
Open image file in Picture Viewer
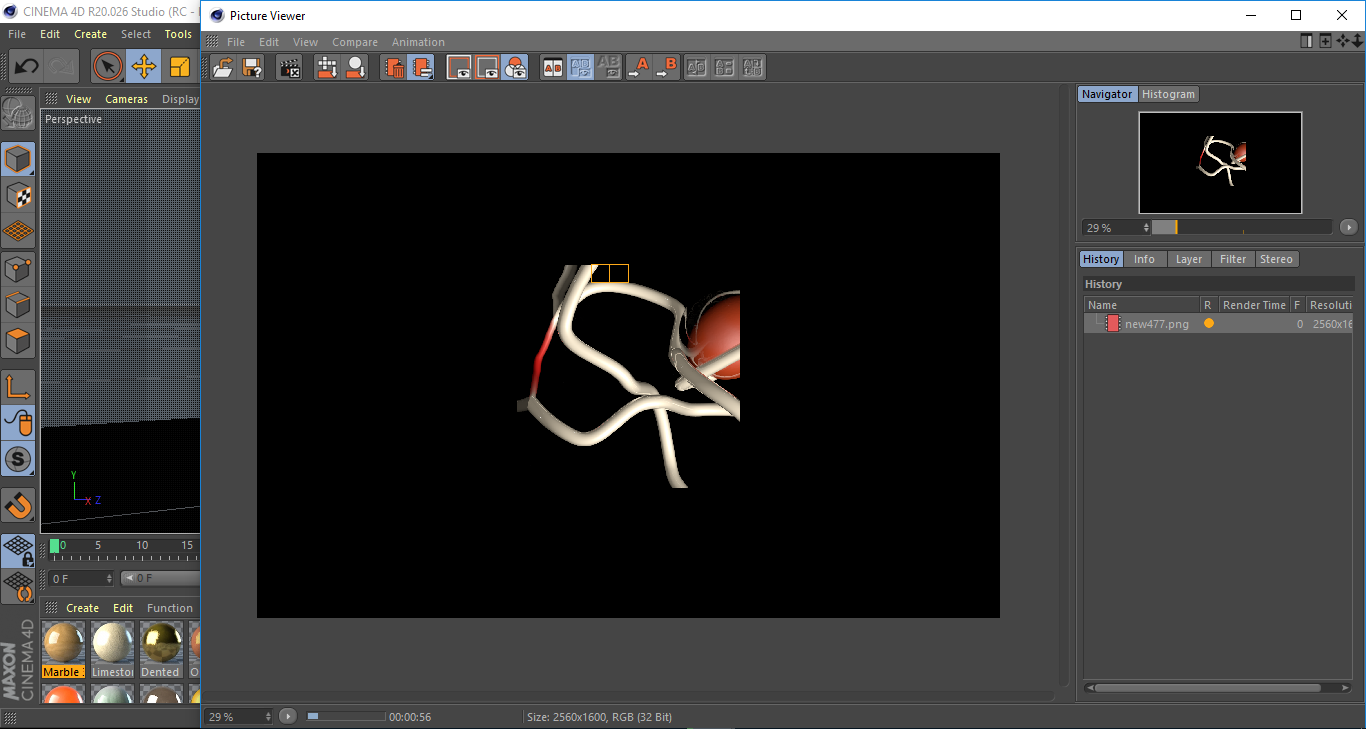223,68
